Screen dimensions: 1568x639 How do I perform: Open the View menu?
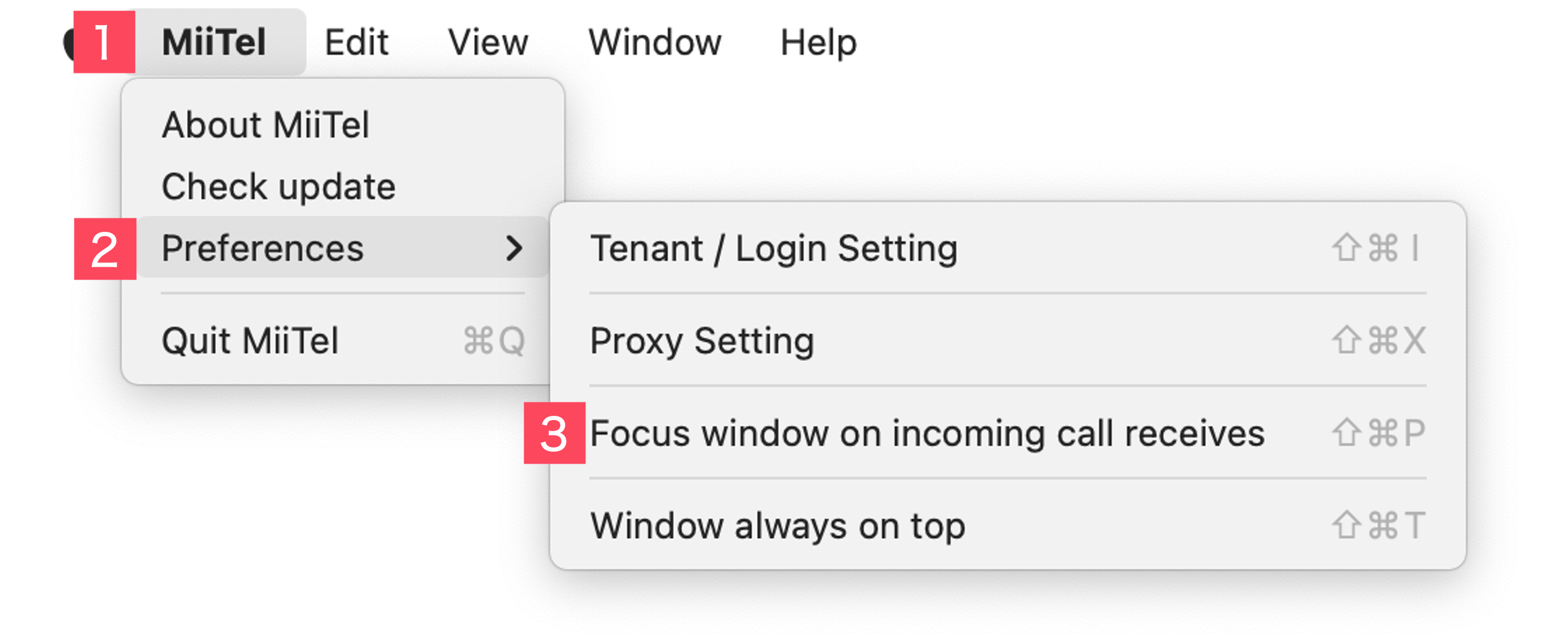click(x=488, y=42)
